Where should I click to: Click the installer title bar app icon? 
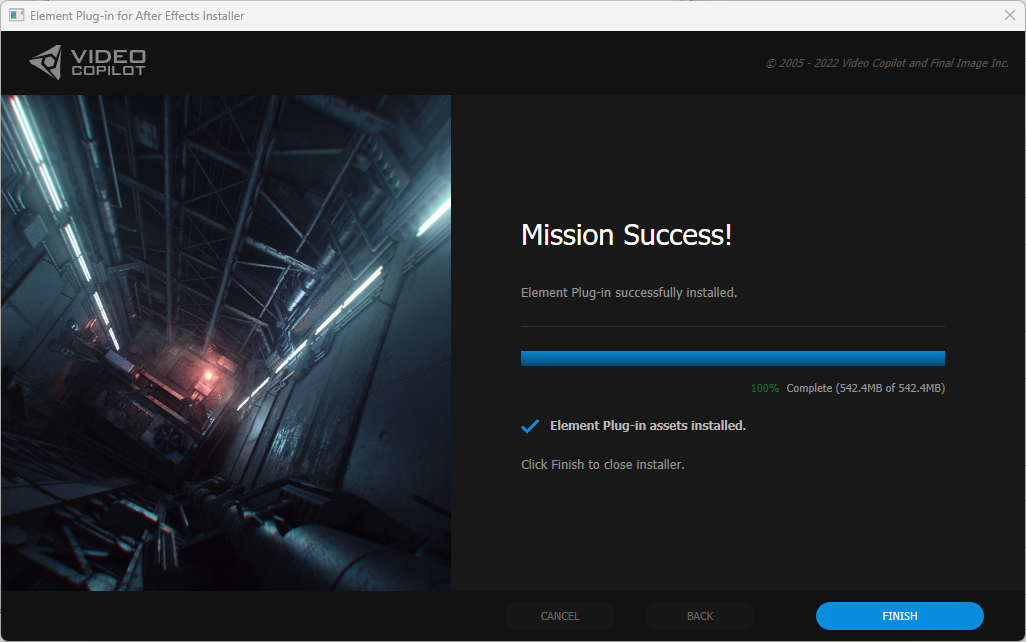click(x=16, y=15)
